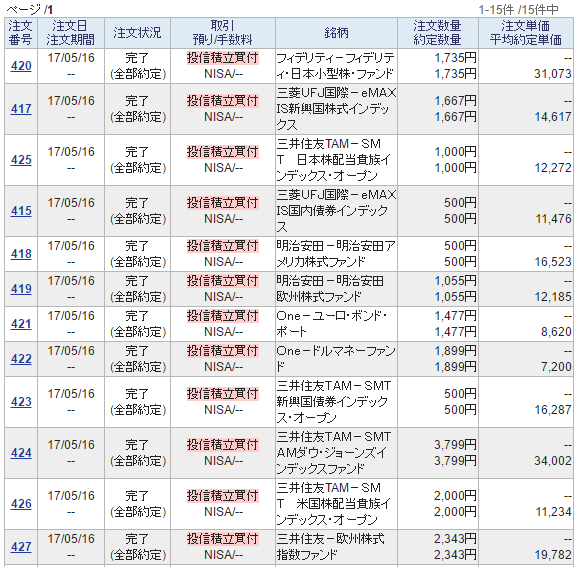Open order number 419 link
579x567 pixels.
point(21,289)
